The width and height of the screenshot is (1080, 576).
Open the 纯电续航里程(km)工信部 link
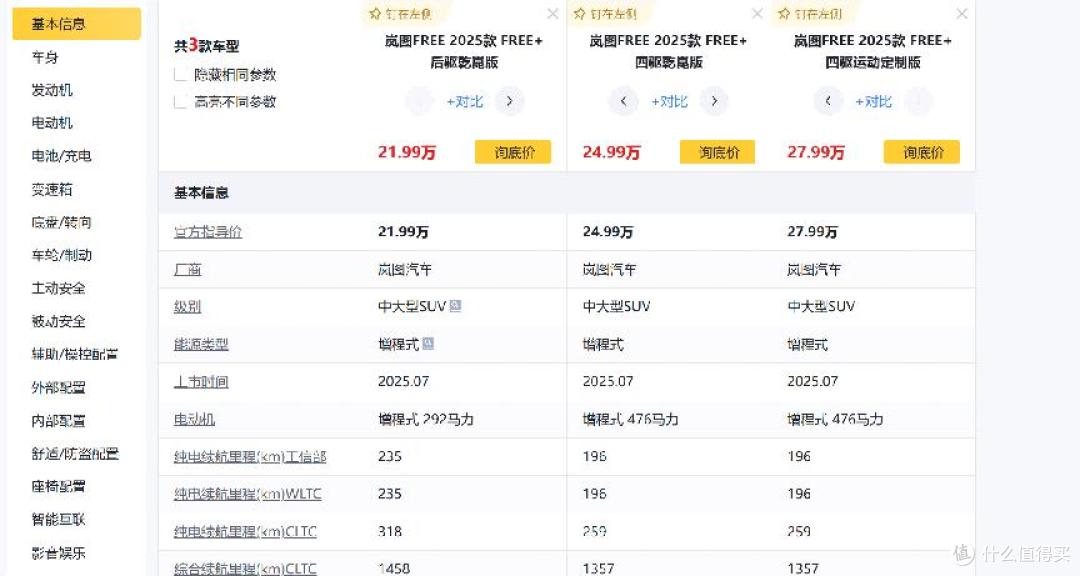[x=250, y=456]
